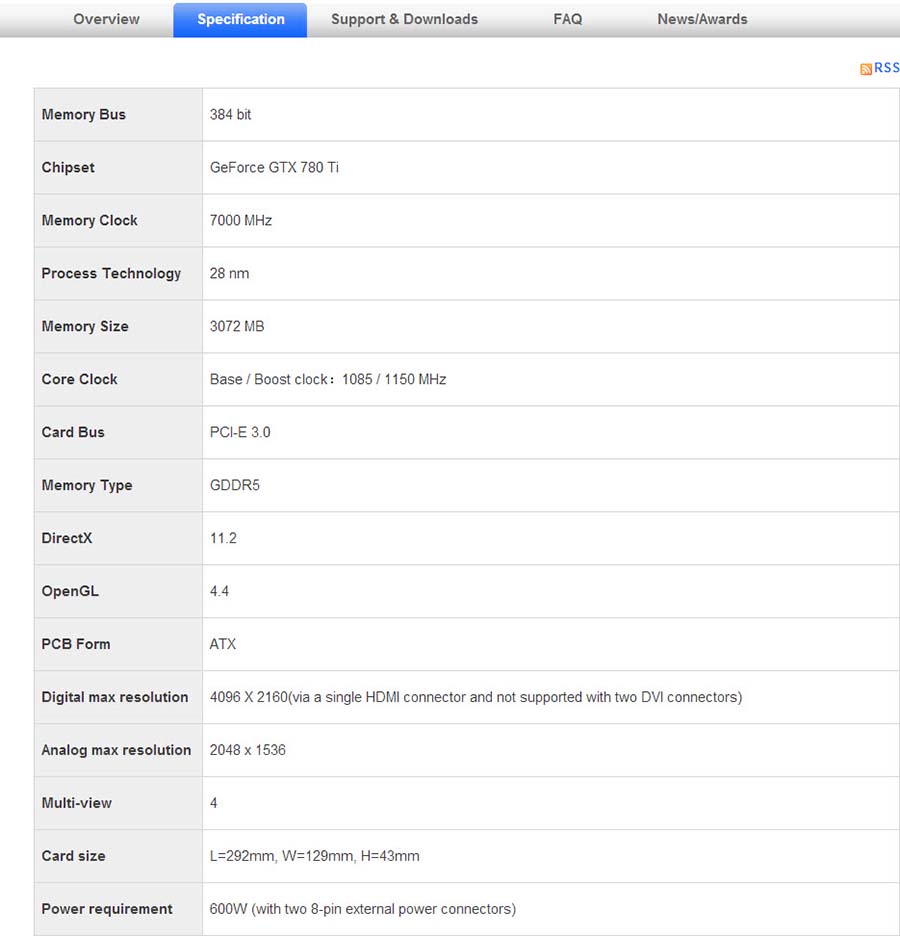Click the Card size dimensions value
The width and height of the screenshot is (900, 936).
coord(314,857)
